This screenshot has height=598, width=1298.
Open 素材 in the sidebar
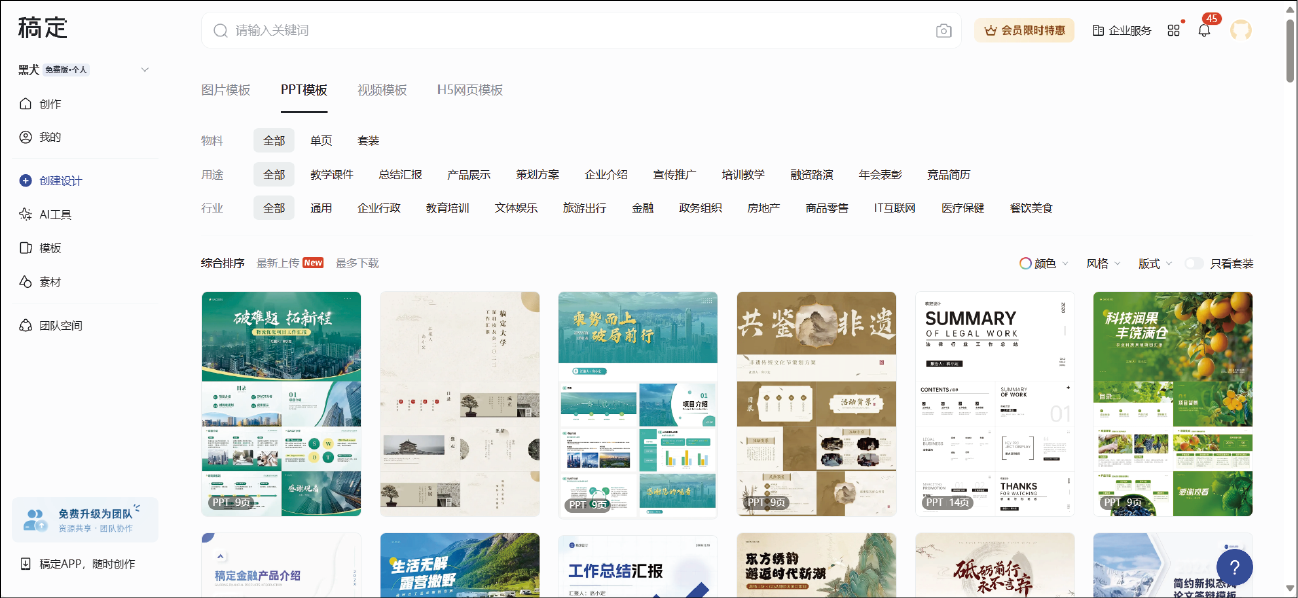pyautogui.click(x=50, y=282)
